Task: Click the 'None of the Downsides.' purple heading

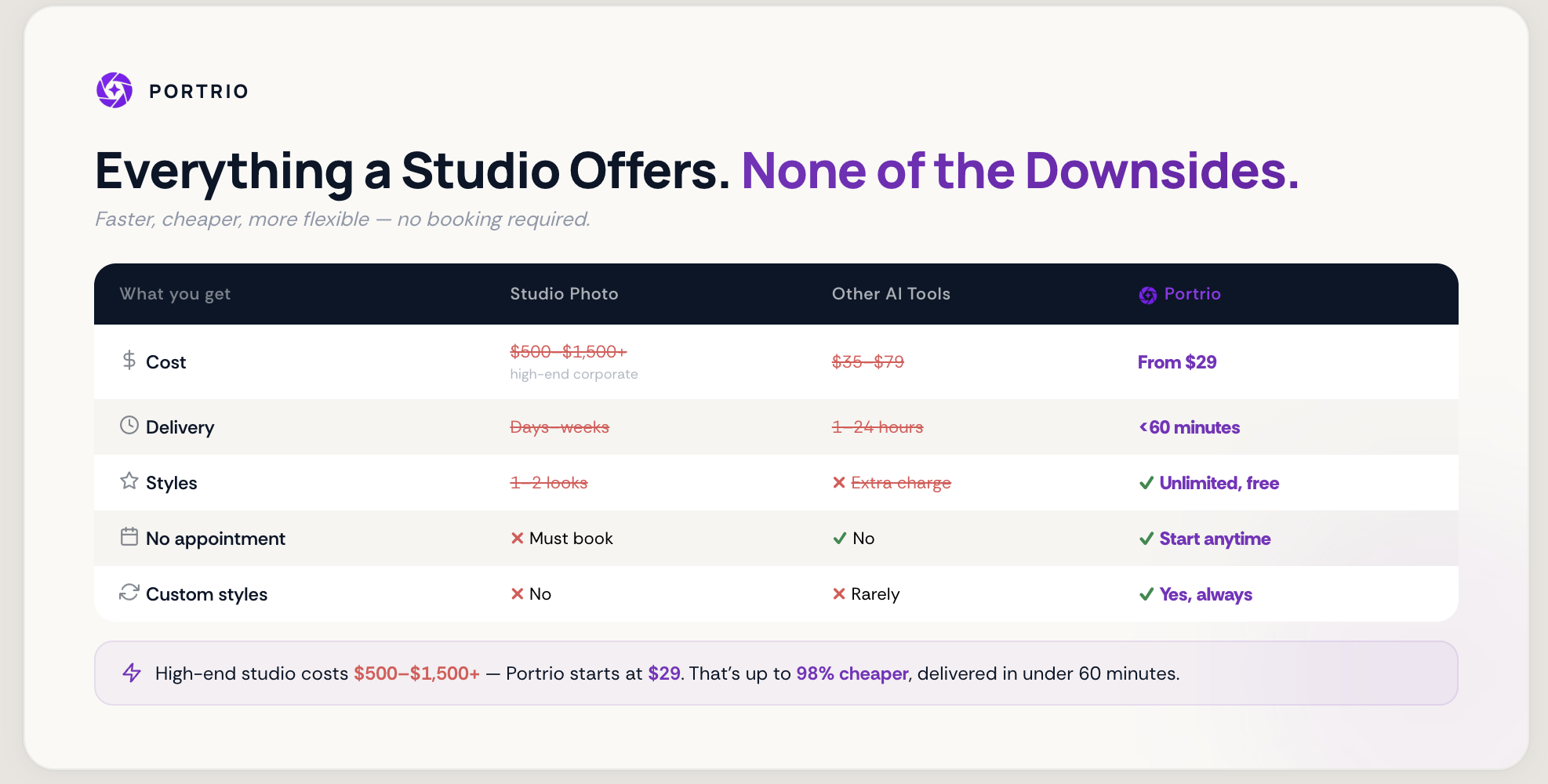Action: [1020, 170]
